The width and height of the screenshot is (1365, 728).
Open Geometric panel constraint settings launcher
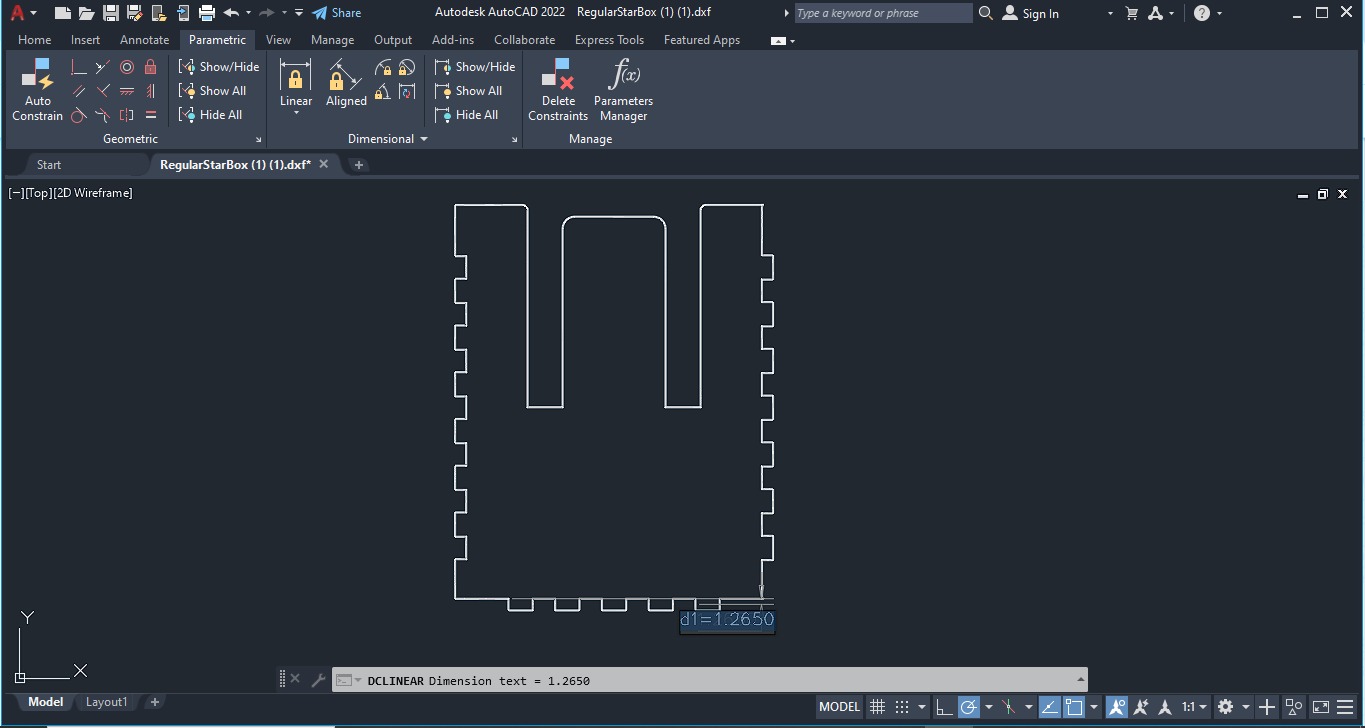click(x=259, y=140)
